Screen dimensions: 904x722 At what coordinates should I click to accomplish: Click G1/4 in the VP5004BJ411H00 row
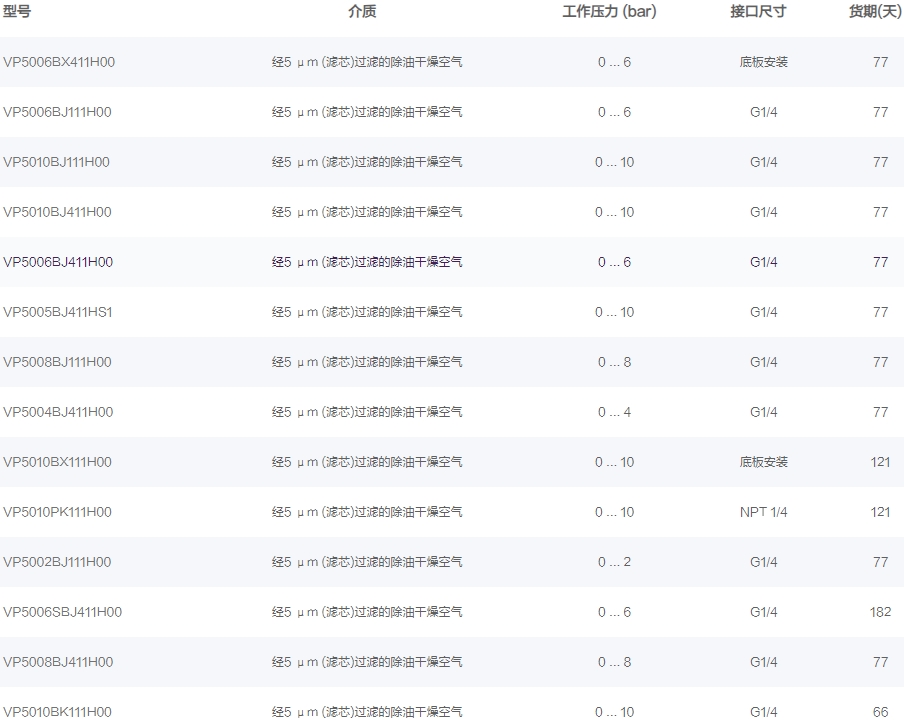click(x=763, y=412)
